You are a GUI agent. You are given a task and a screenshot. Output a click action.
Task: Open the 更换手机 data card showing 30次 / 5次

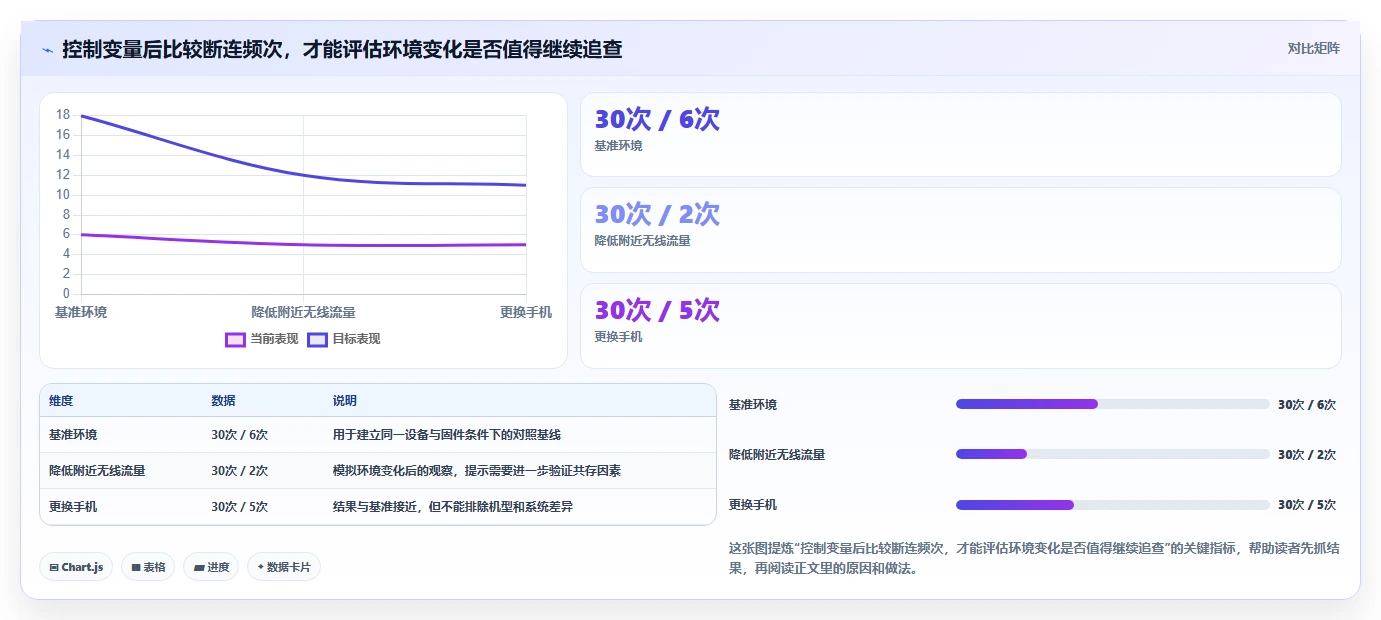point(960,326)
